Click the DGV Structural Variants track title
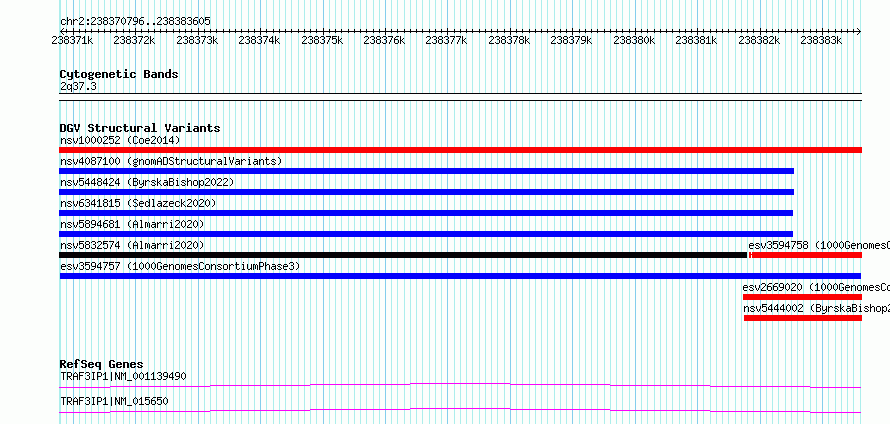 point(140,128)
